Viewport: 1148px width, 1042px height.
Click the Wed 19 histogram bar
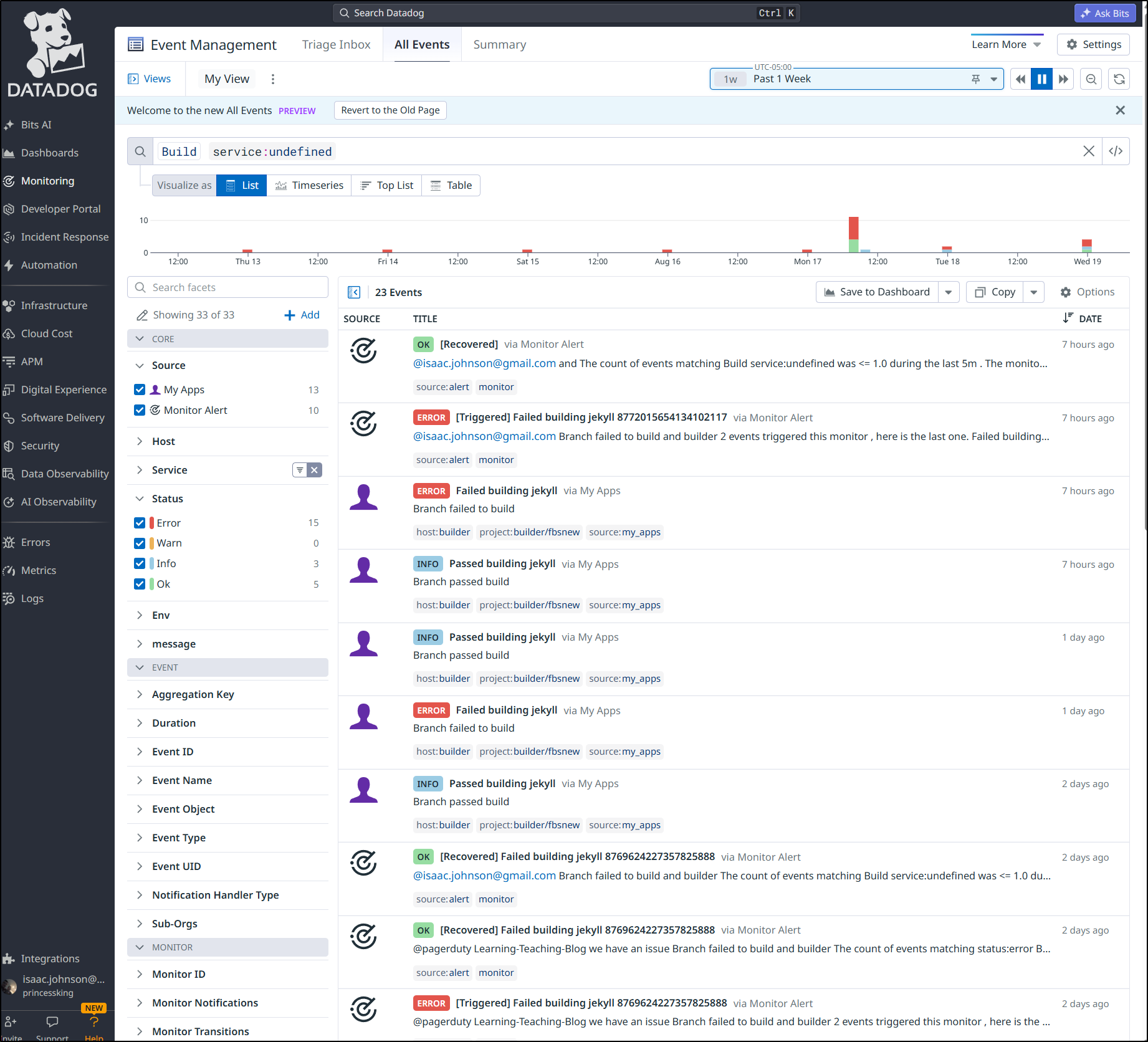1087,246
